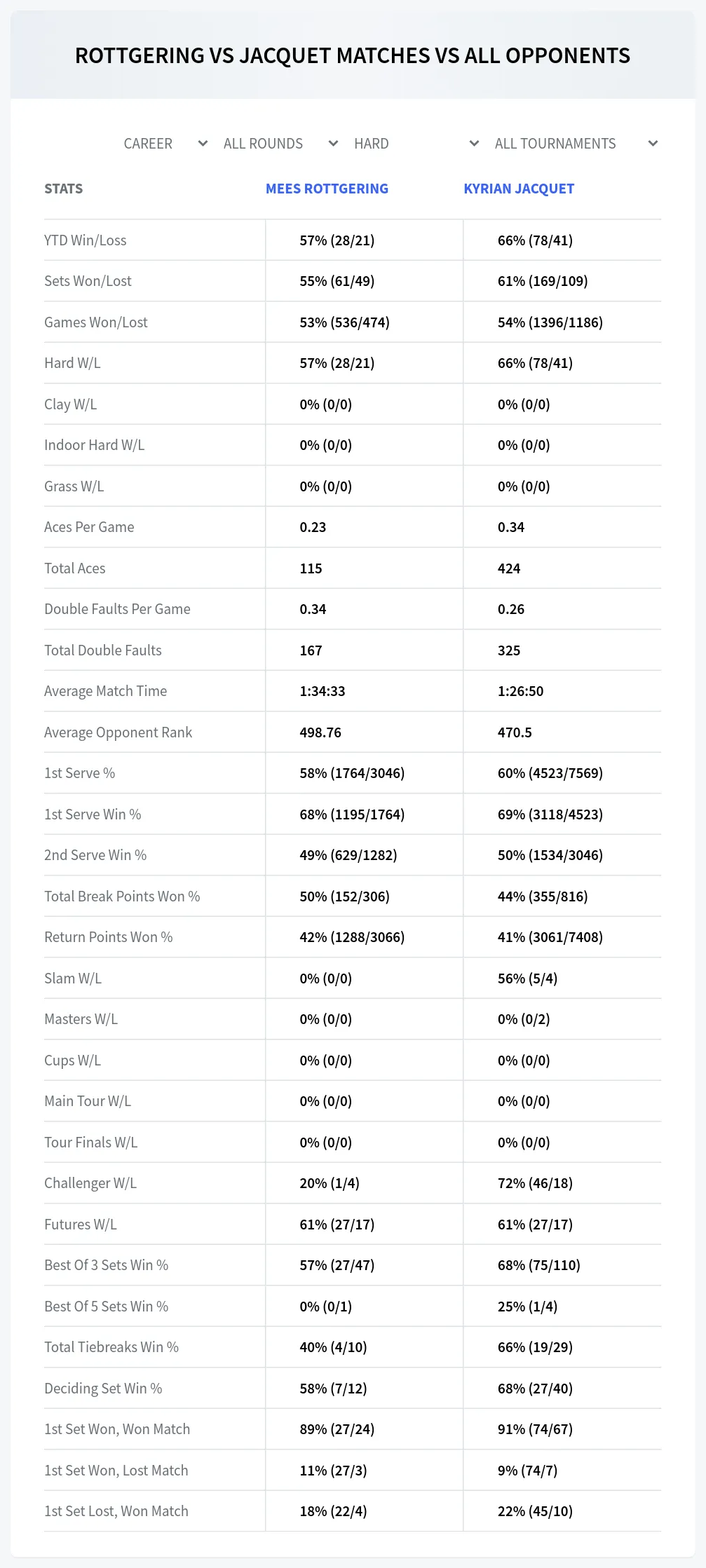This screenshot has width=706, height=1568.
Task: Select the STATS column header
Action: click(64, 189)
